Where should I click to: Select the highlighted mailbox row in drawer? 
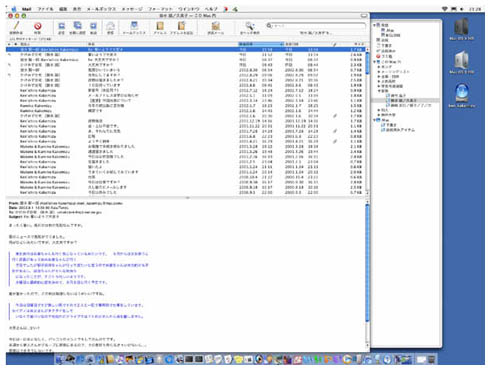pyautogui.click(x=405, y=100)
